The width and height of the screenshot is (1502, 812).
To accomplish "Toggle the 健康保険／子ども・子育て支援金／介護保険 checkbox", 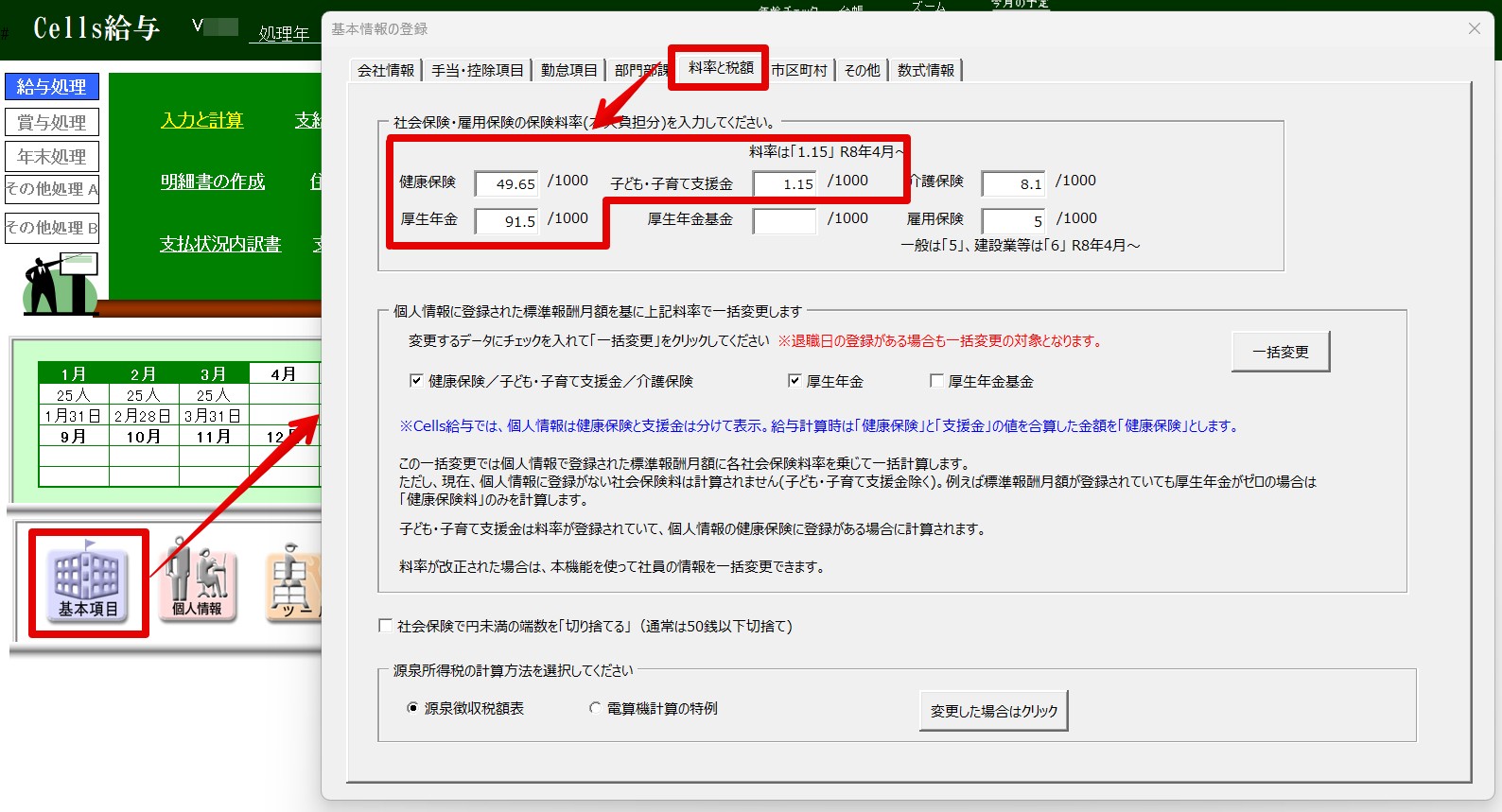I will pyautogui.click(x=416, y=381).
